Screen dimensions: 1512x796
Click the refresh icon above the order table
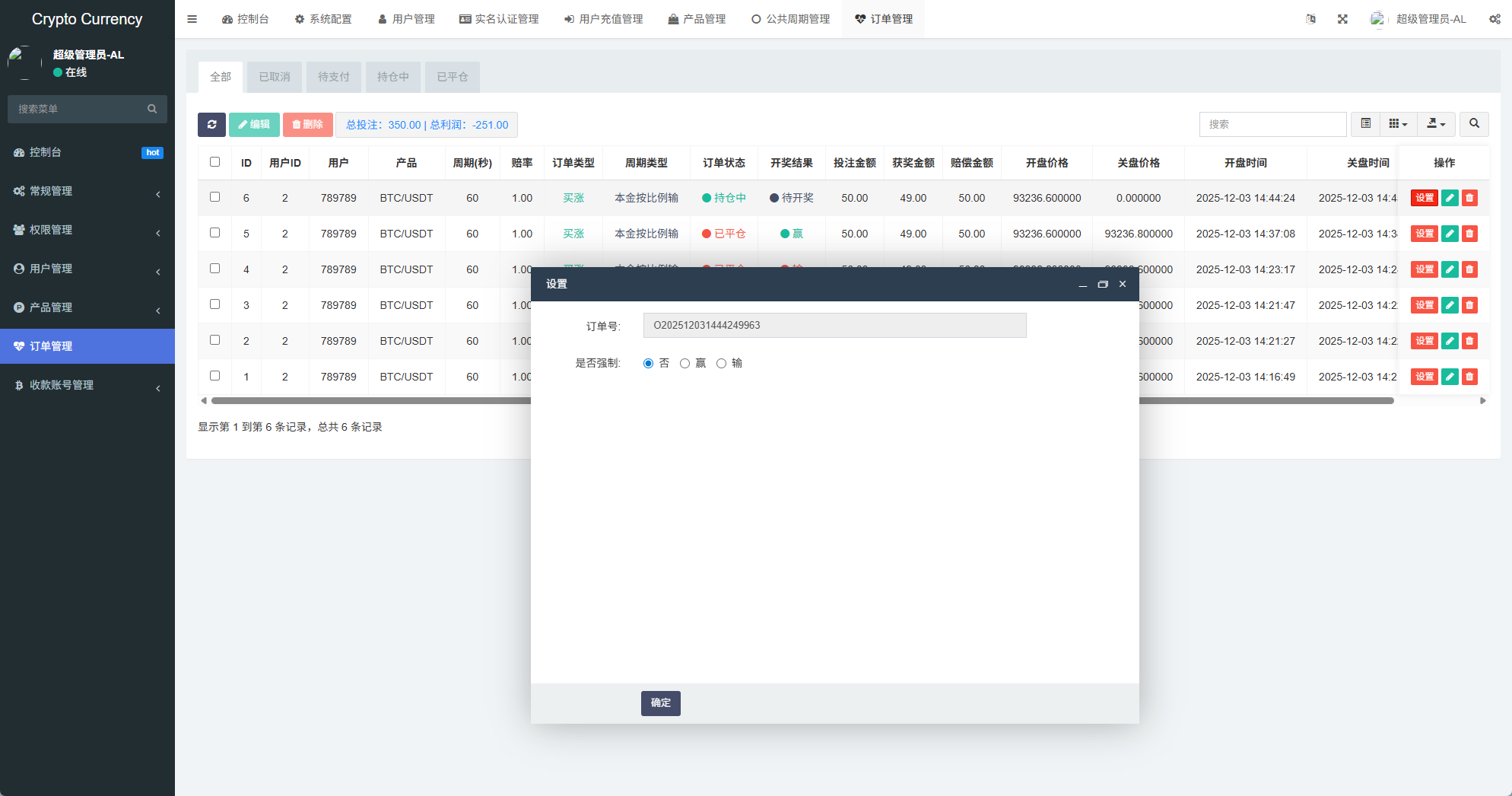pyautogui.click(x=212, y=124)
